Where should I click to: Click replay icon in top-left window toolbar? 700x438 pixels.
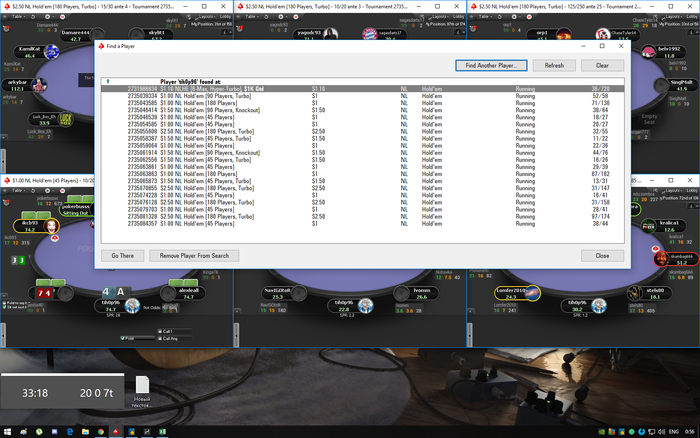[33, 17]
